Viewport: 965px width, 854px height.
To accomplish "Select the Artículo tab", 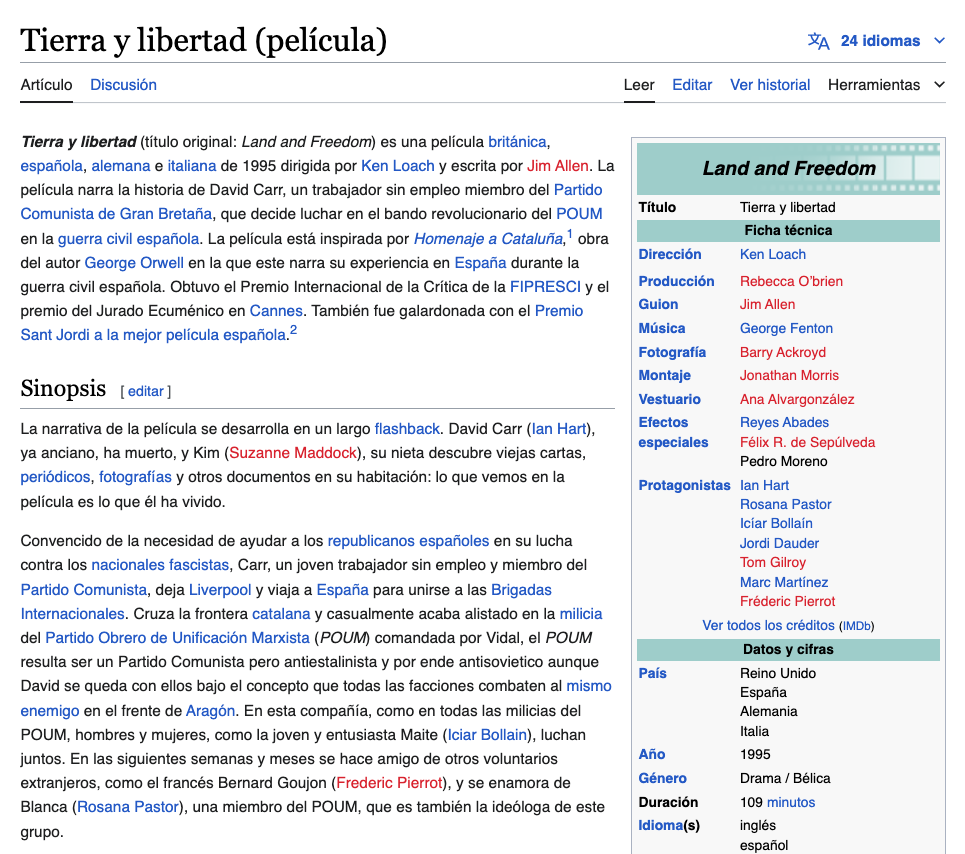I will click(x=46, y=85).
